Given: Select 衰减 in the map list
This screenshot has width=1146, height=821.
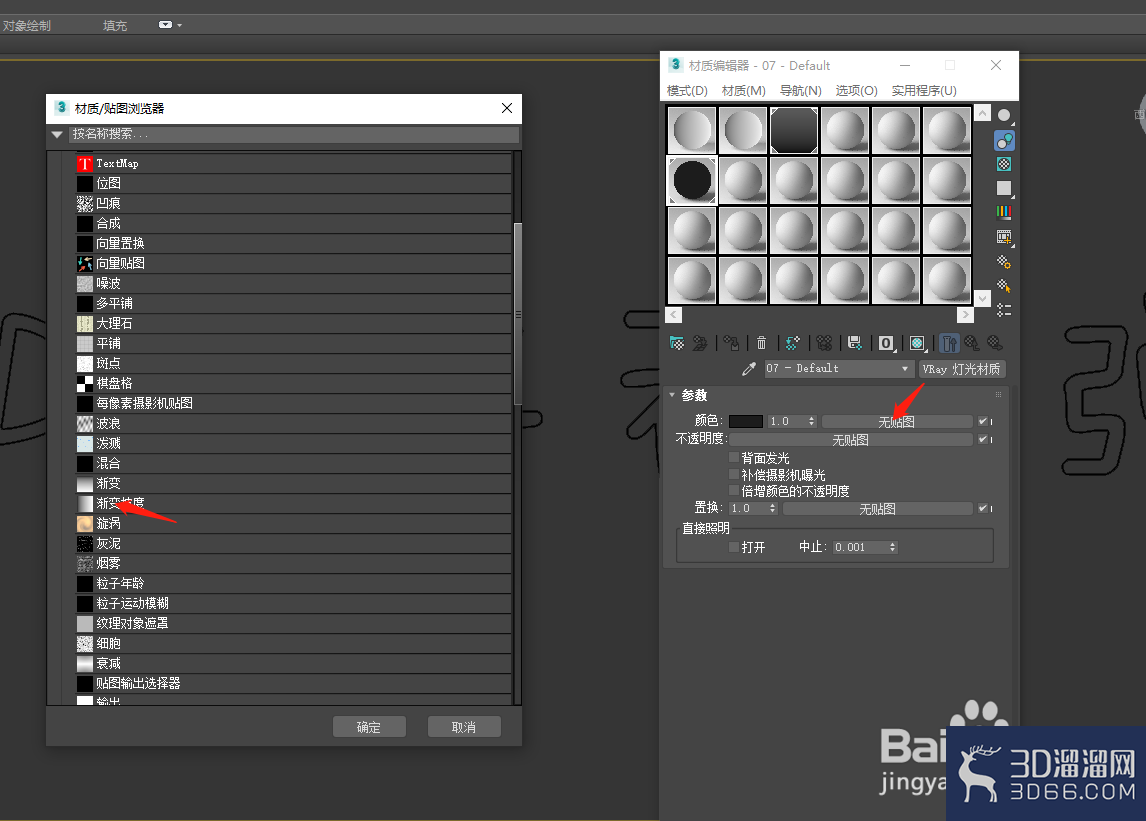Looking at the screenshot, I should click(x=294, y=663).
